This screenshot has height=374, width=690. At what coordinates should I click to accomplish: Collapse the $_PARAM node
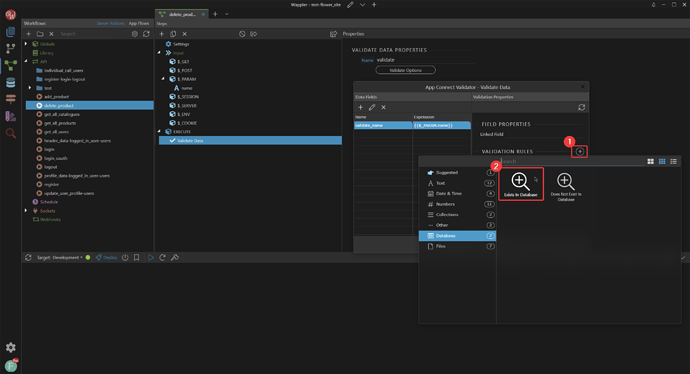pyautogui.click(x=163, y=79)
